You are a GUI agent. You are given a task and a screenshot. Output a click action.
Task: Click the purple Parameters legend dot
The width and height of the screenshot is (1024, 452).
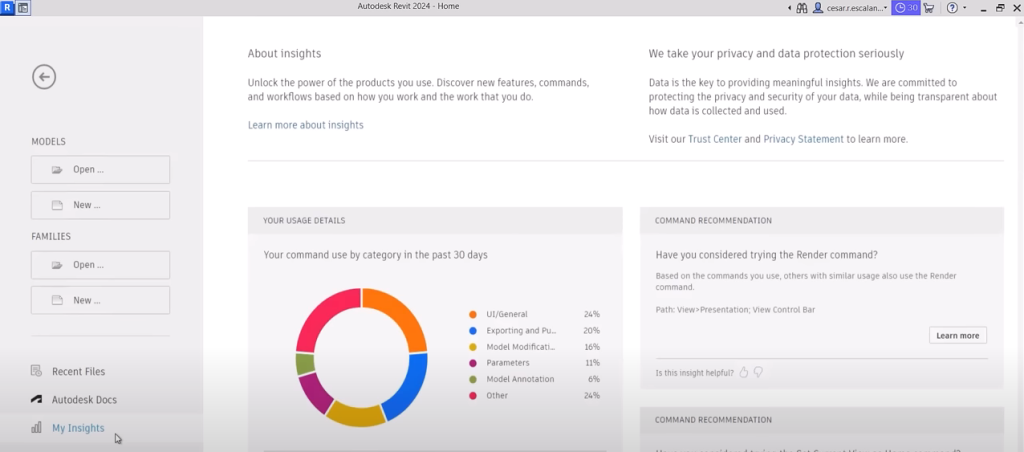coord(473,363)
